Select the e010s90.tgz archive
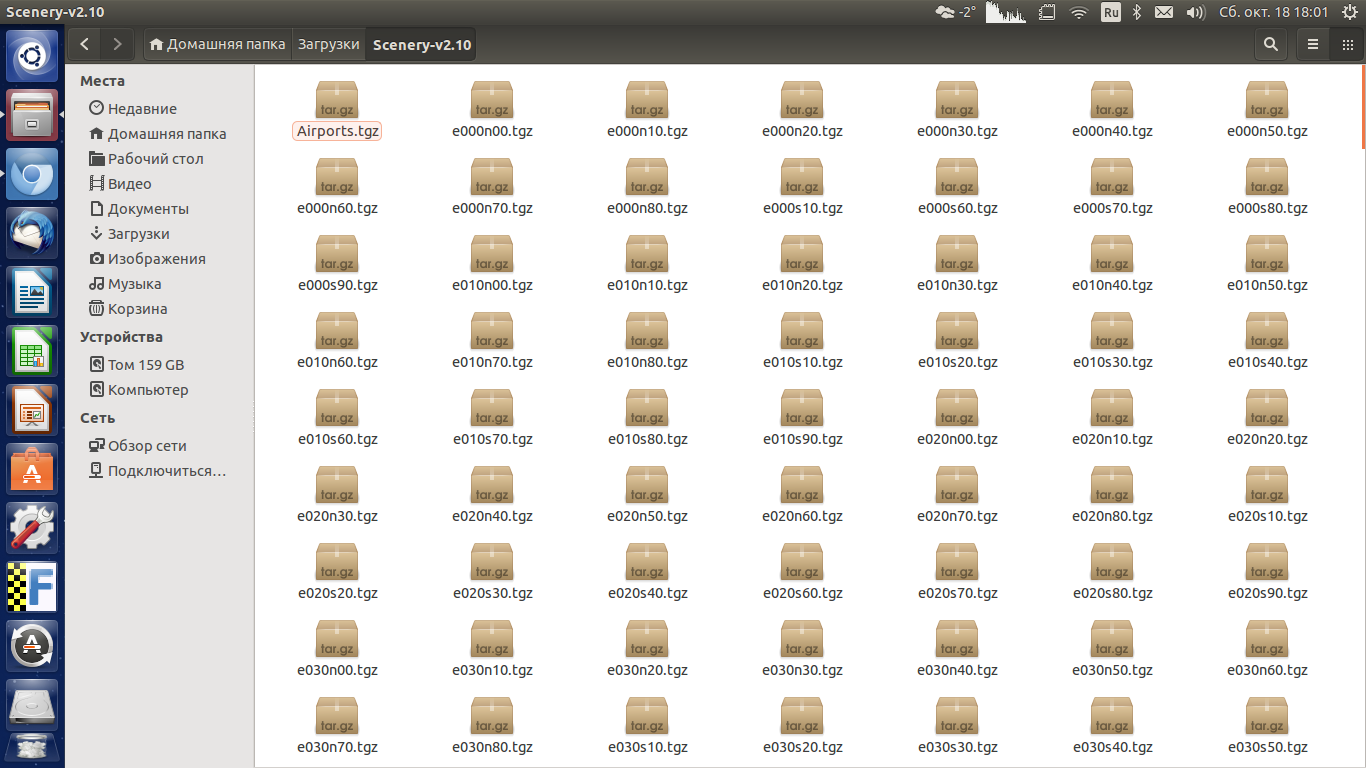 802,418
